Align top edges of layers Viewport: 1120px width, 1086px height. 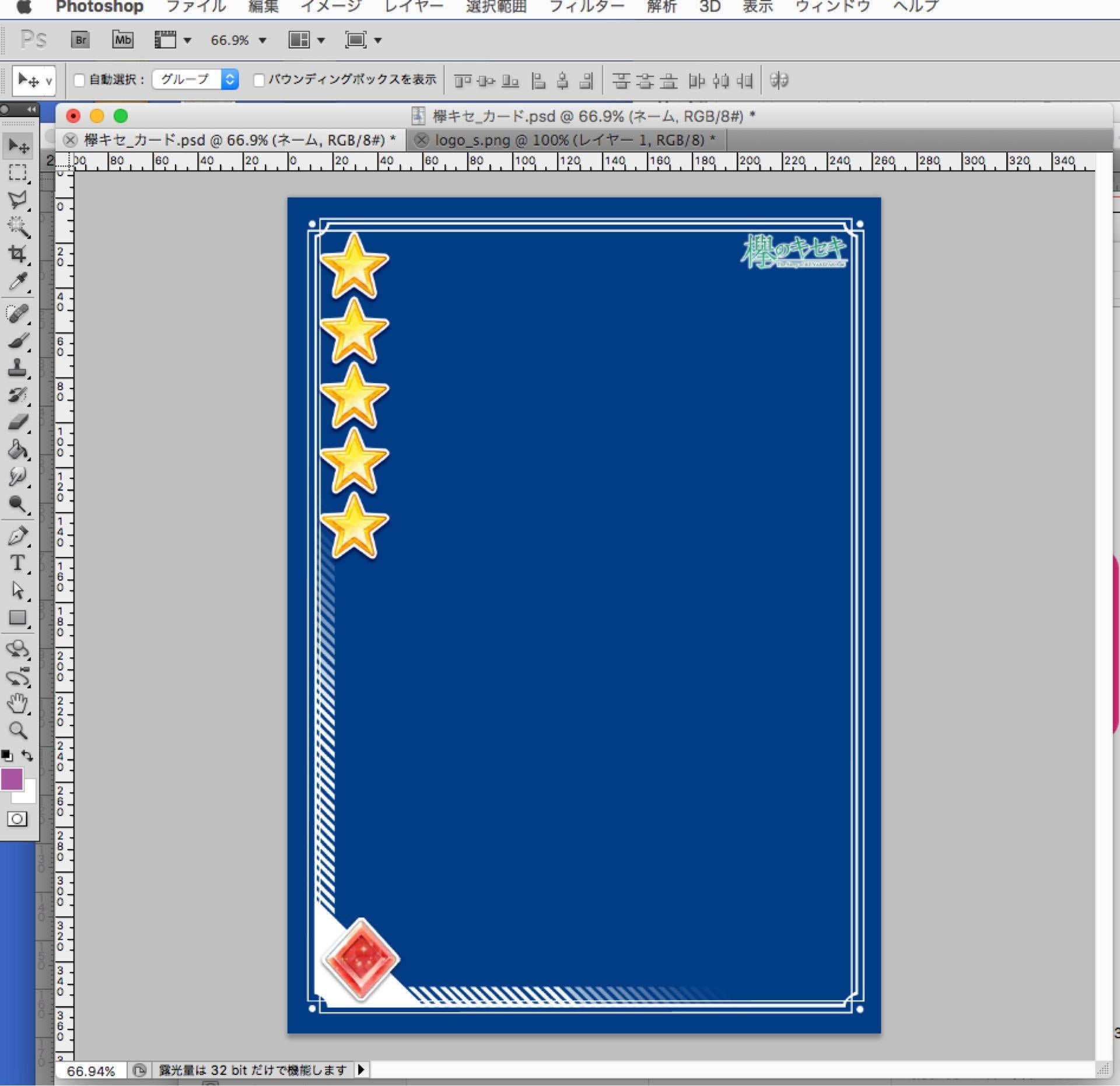click(x=463, y=80)
